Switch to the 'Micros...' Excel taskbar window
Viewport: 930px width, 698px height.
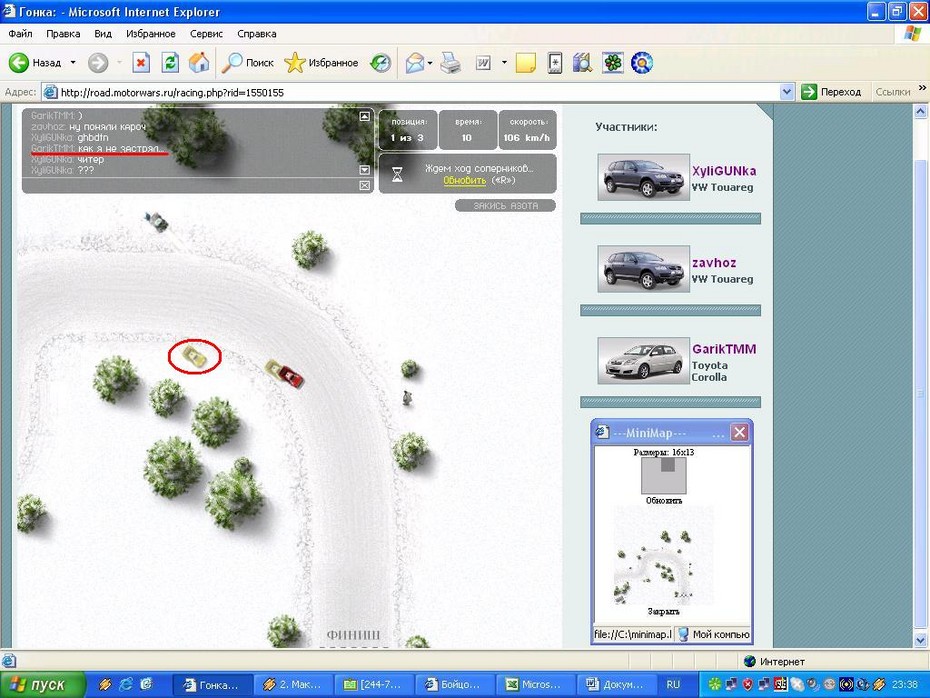point(536,685)
